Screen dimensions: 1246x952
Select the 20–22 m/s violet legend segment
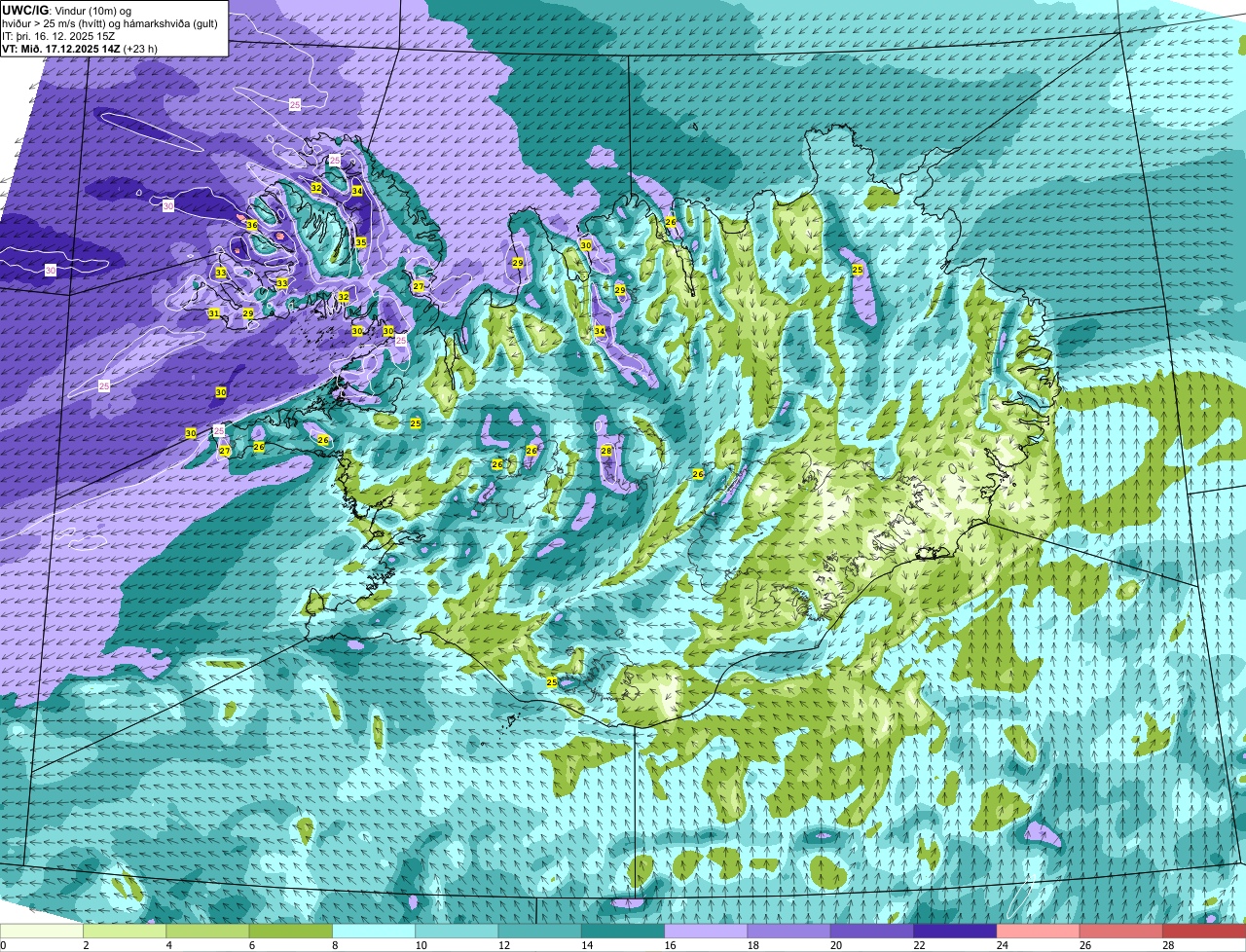(872, 931)
